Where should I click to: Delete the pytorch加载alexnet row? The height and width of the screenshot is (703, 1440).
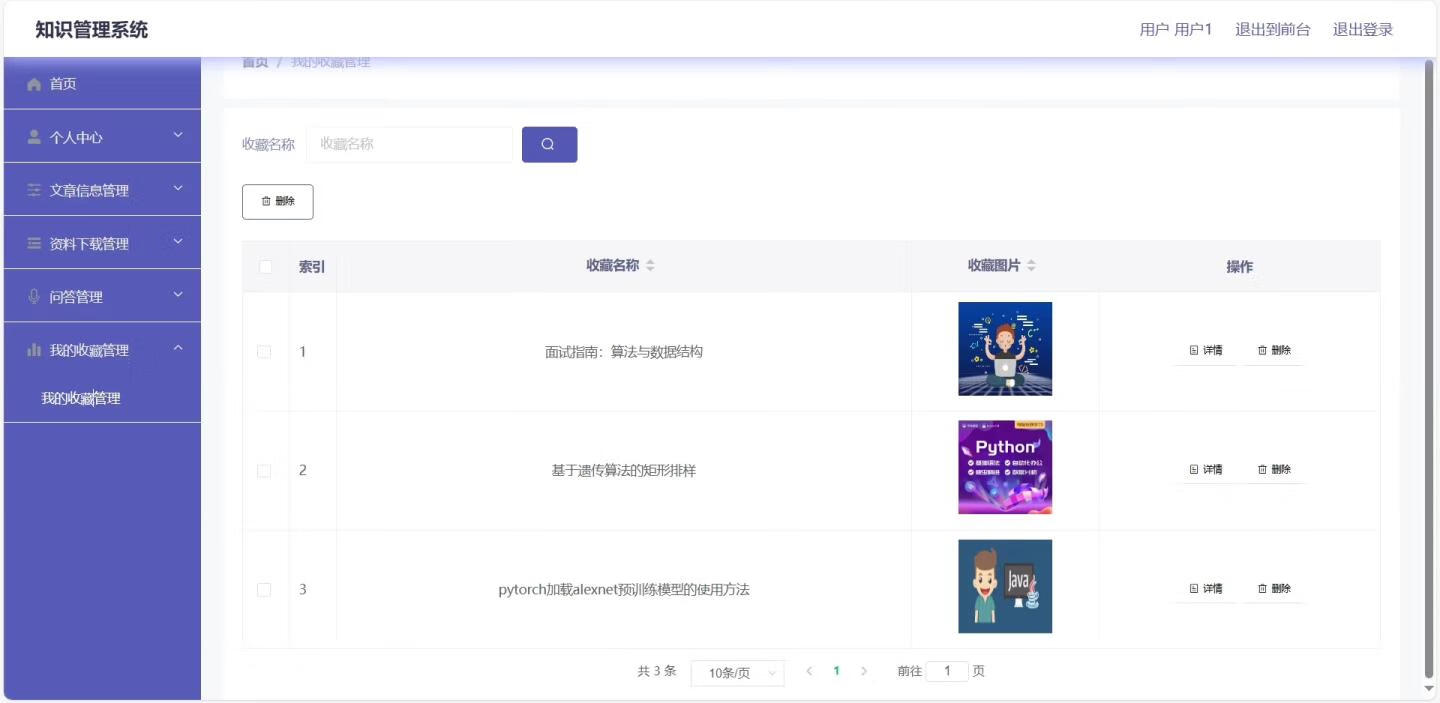point(1273,588)
